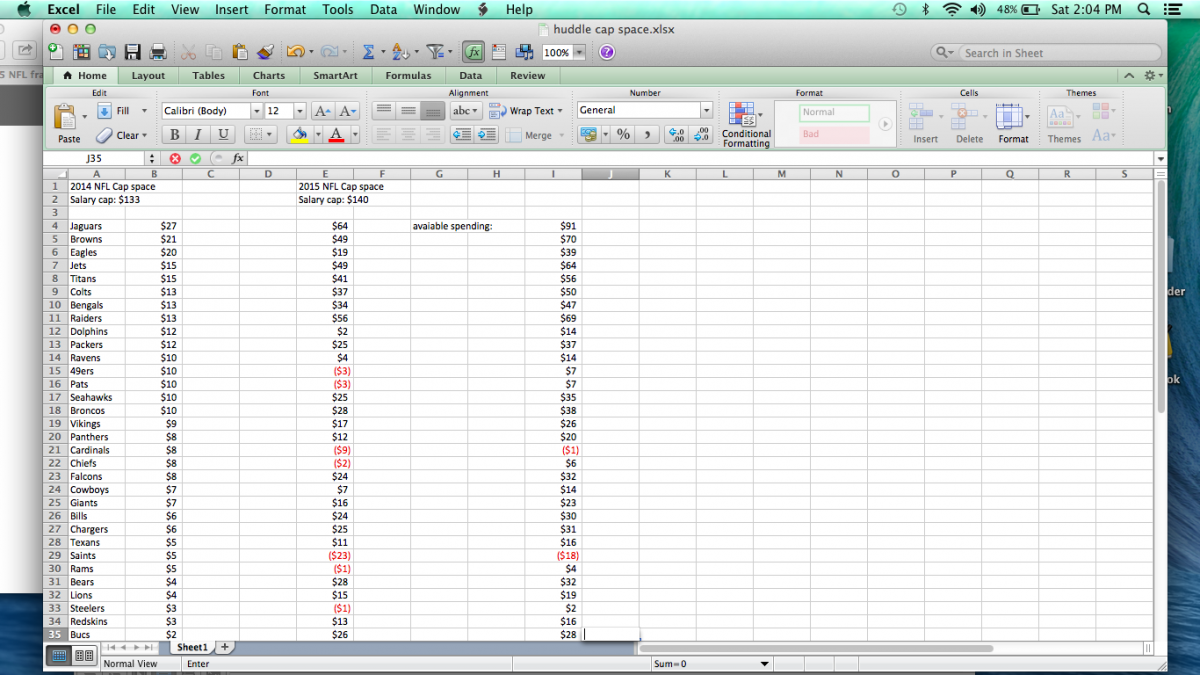The image size is (1200, 675).
Task: Increase font size with A-up icon
Action: [x=323, y=111]
